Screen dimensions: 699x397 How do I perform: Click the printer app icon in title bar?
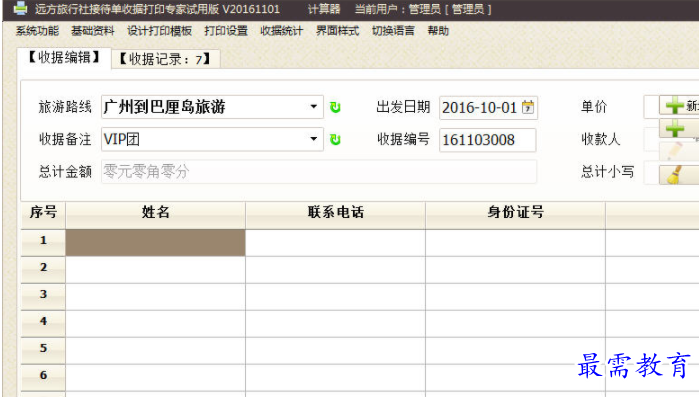pos(20,8)
